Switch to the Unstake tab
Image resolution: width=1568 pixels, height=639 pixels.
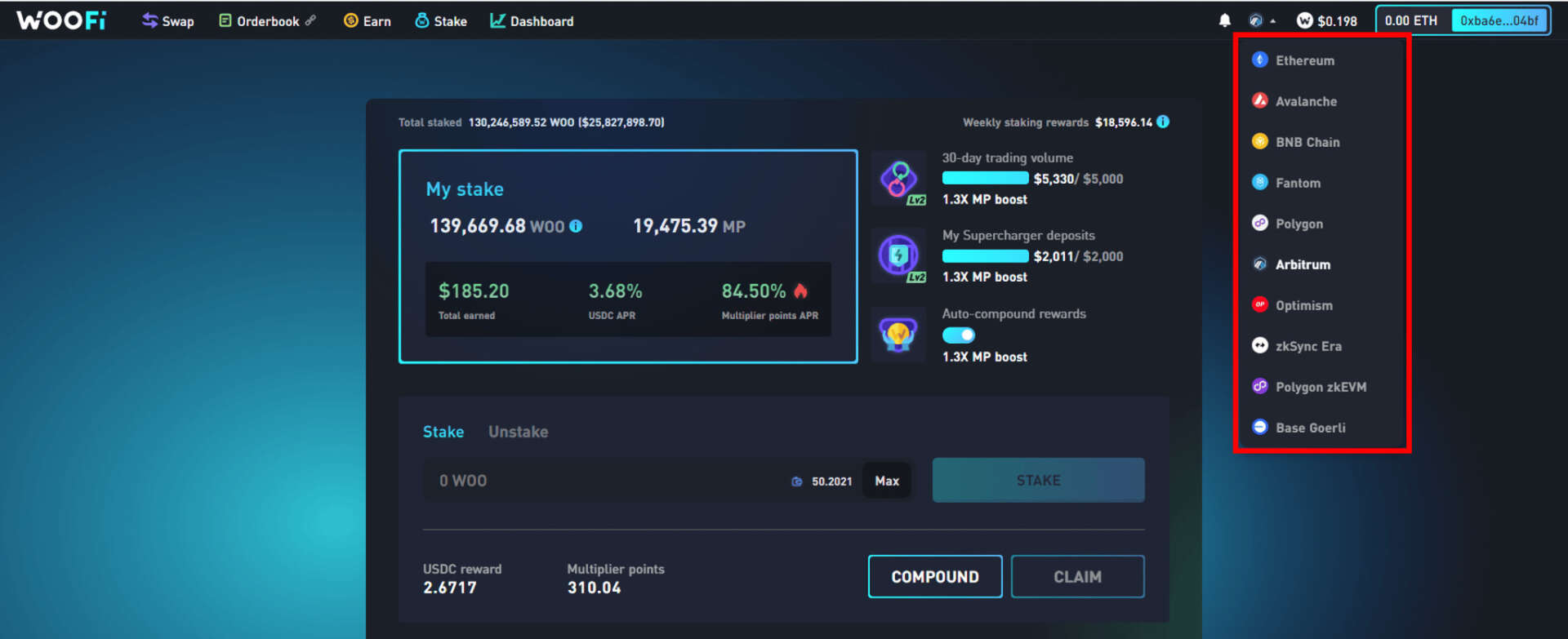coord(519,432)
